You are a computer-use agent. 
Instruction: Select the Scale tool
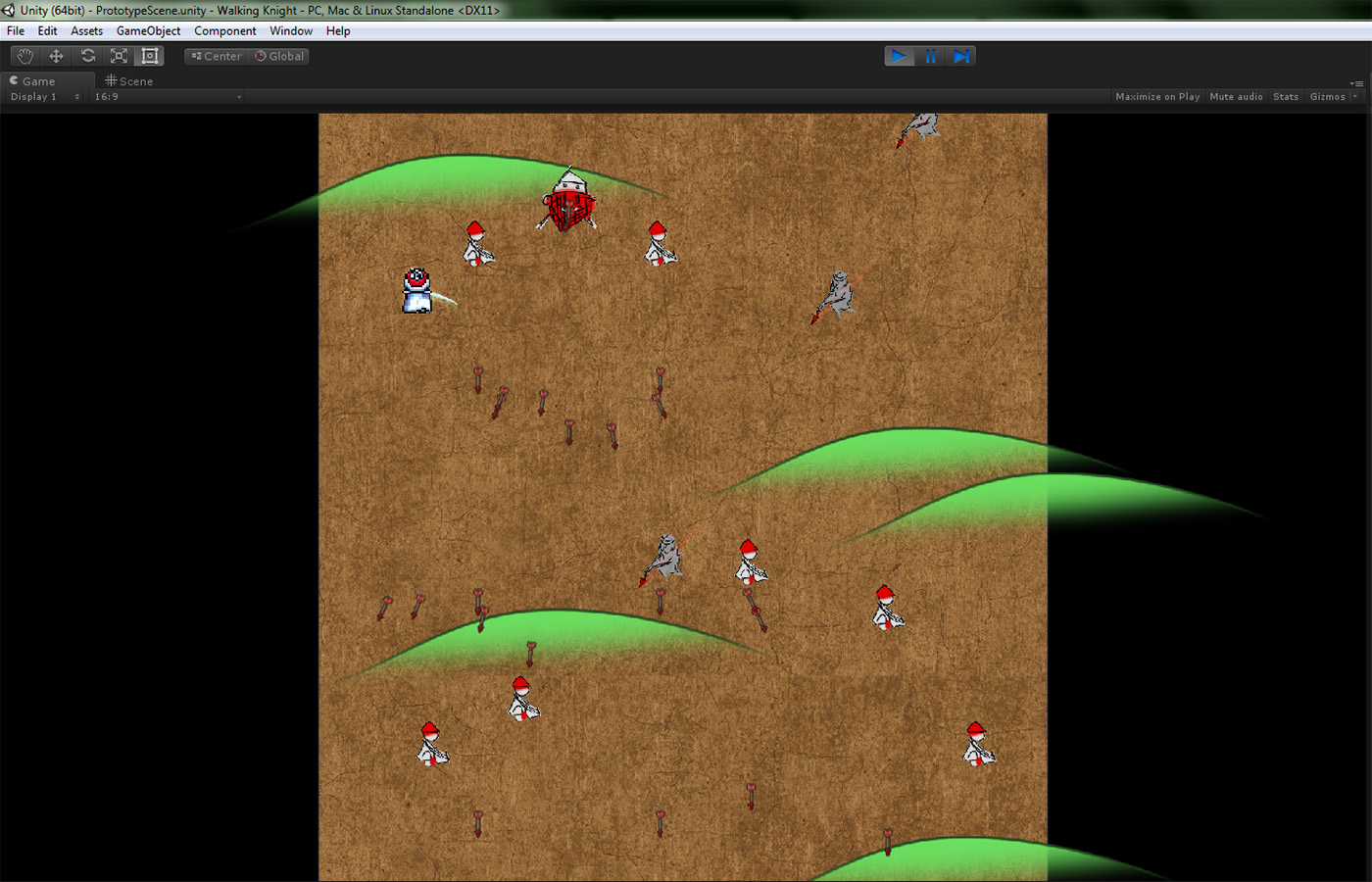click(119, 56)
